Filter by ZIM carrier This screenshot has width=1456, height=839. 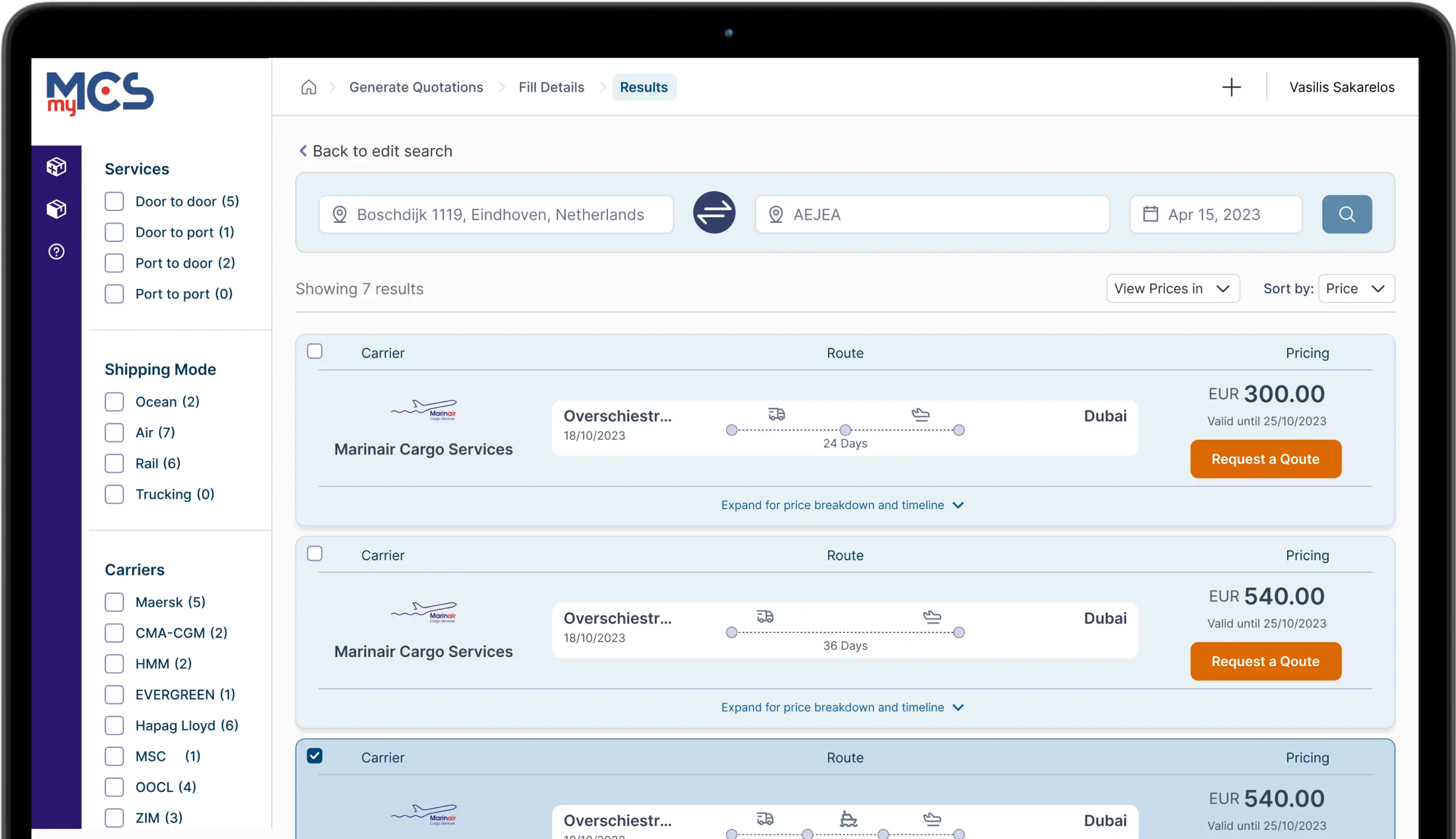[x=114, y=818]
